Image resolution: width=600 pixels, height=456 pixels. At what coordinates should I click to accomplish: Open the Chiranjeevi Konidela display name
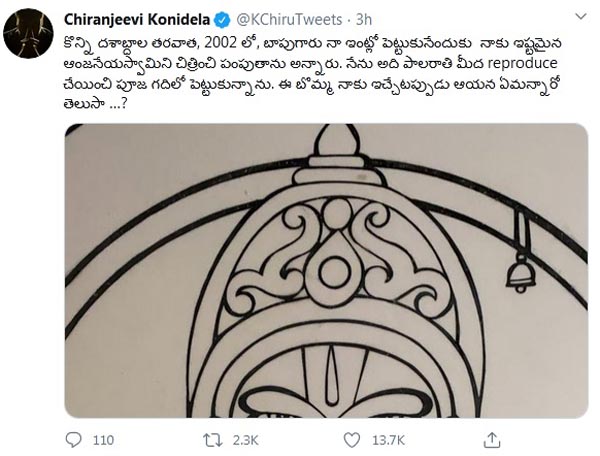[137, 20]
